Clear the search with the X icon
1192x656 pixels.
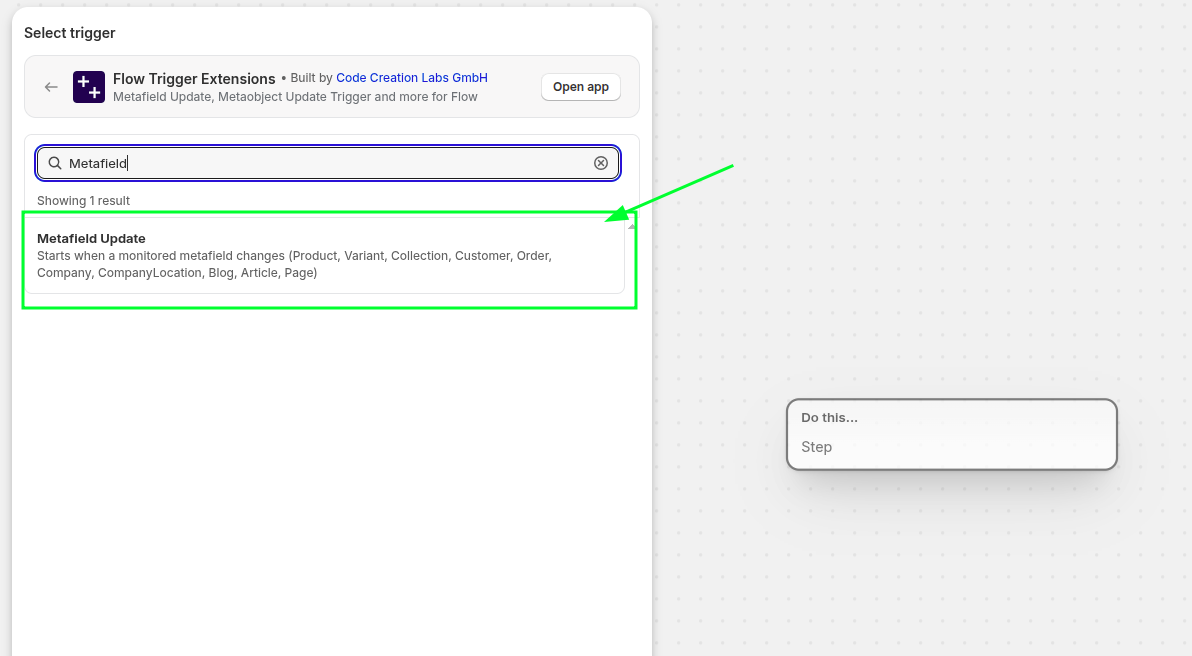tap(601, 163)
